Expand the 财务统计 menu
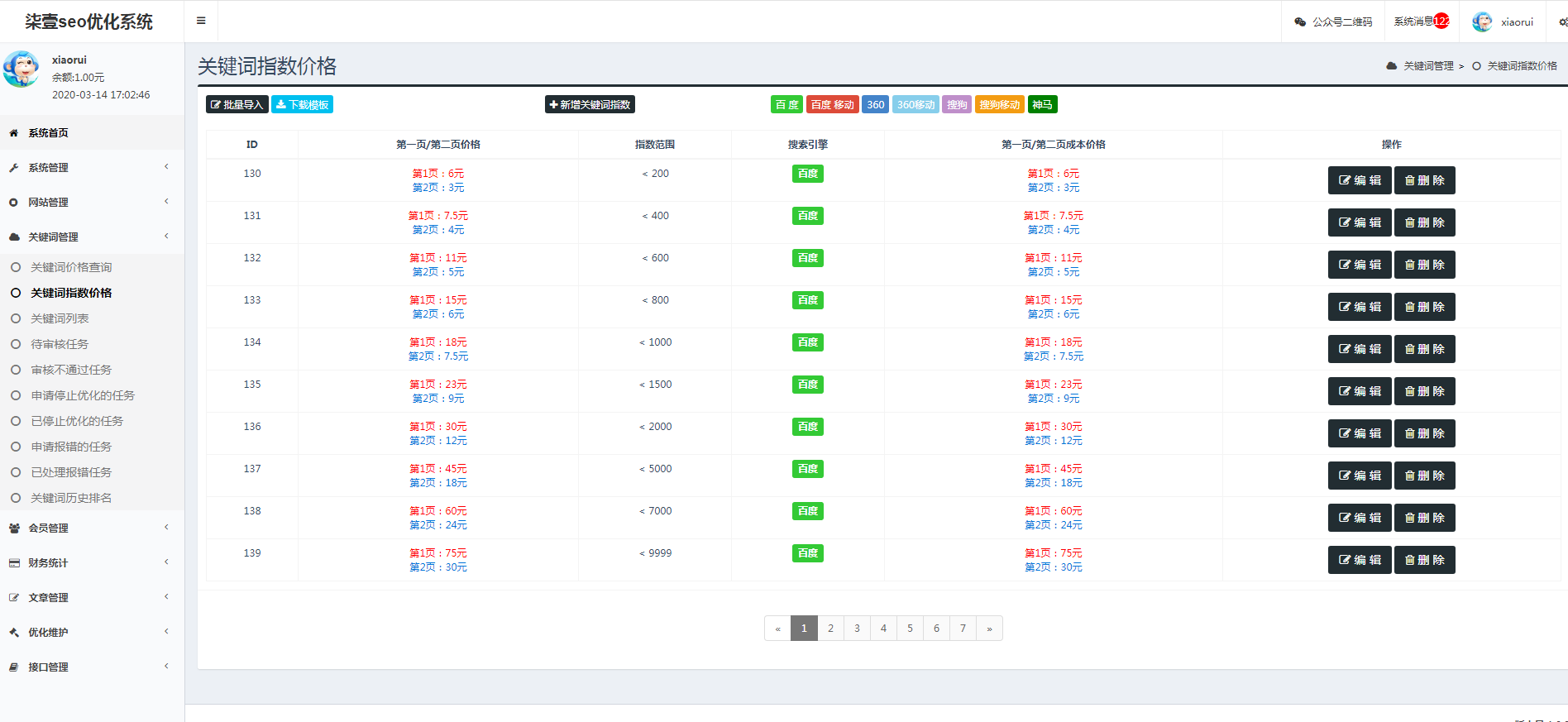This screenshot has width=1568, height=722. (48, 563)
